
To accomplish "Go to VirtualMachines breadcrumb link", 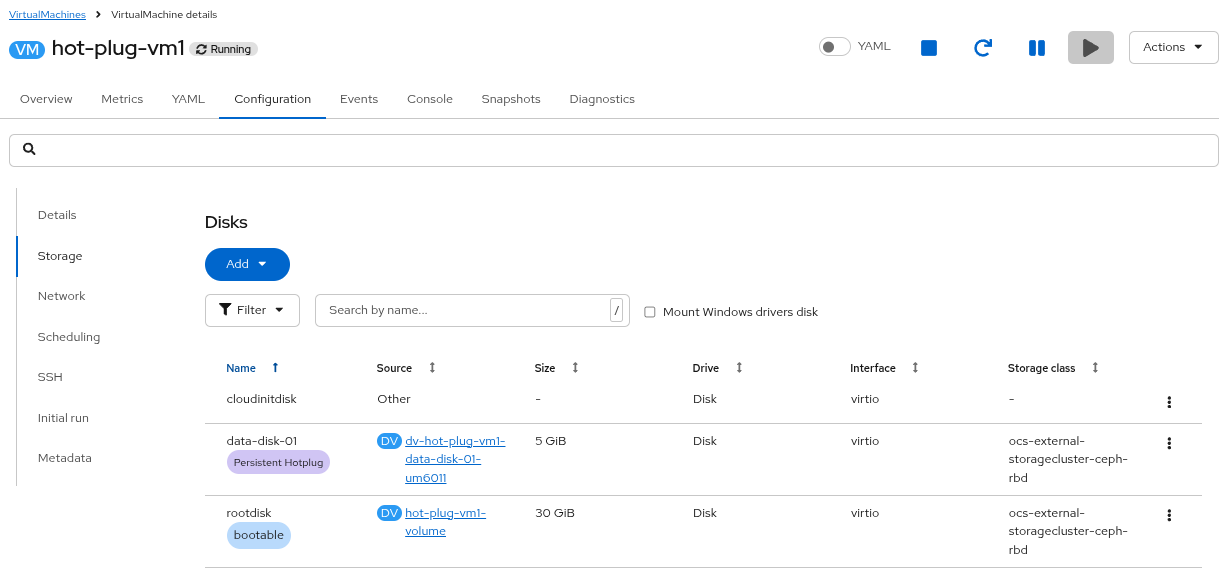I will point(47,15).
